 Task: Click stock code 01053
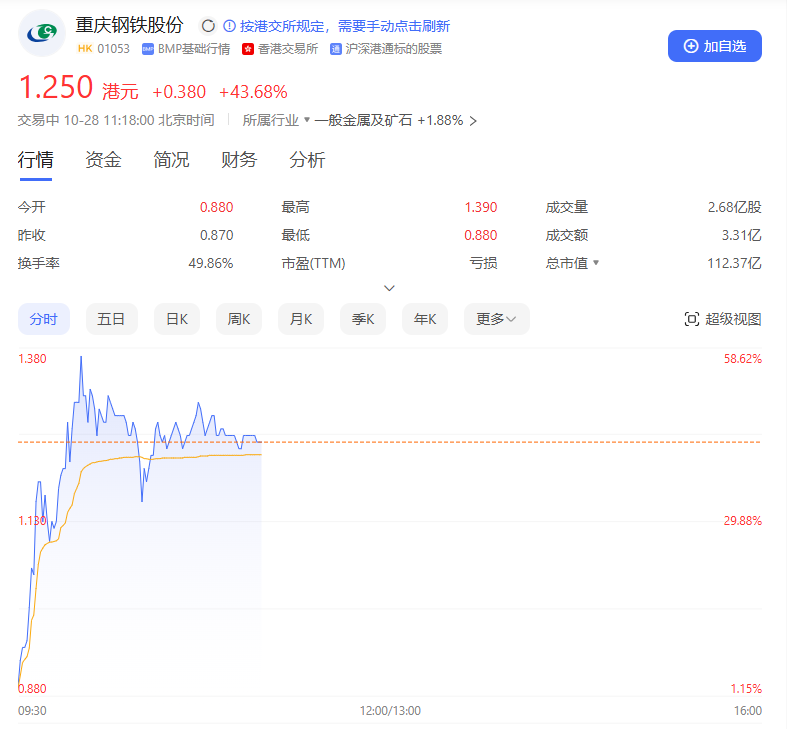113,49
